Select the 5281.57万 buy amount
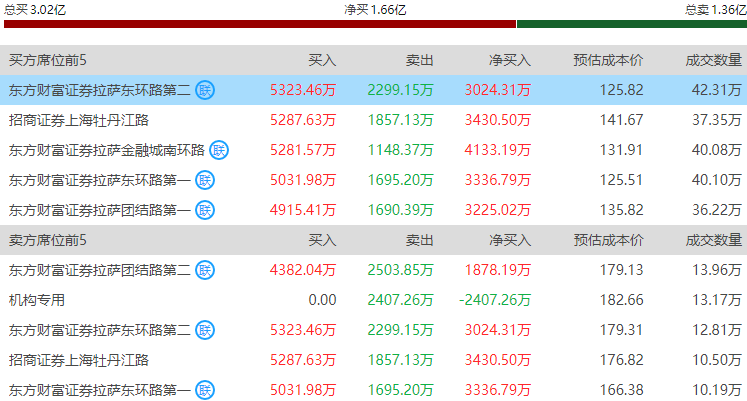Screen dimensions: 747x401 pyautogui.click(x=303, y=150)
